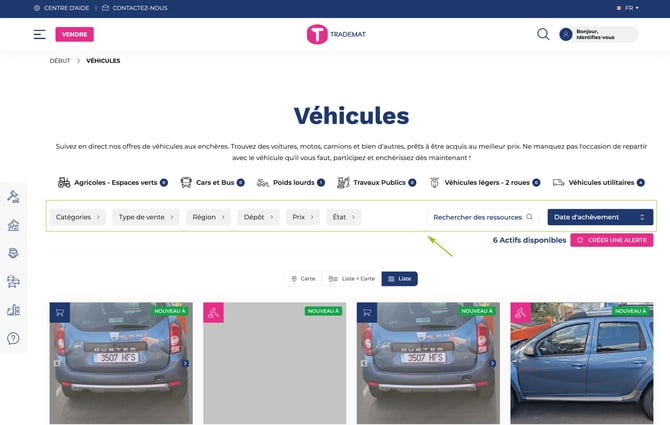
Task: Click Créer une alerte button
Action: point(611,241)
